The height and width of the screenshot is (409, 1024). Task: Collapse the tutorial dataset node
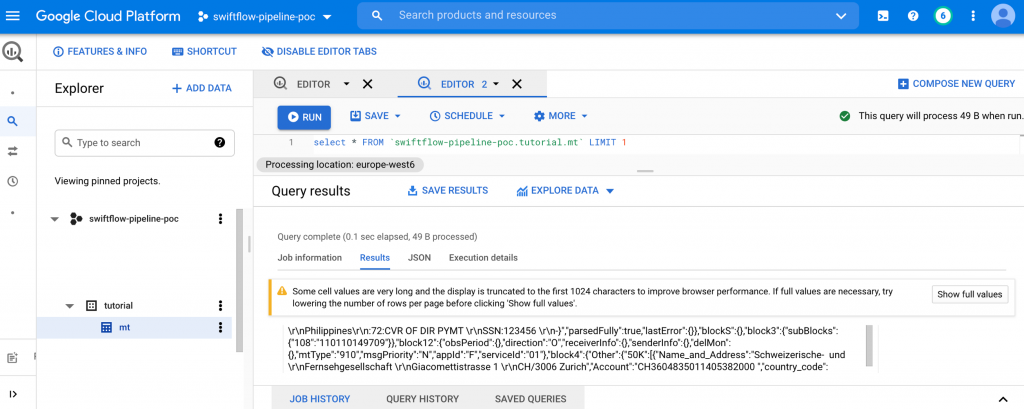(70, 306)
